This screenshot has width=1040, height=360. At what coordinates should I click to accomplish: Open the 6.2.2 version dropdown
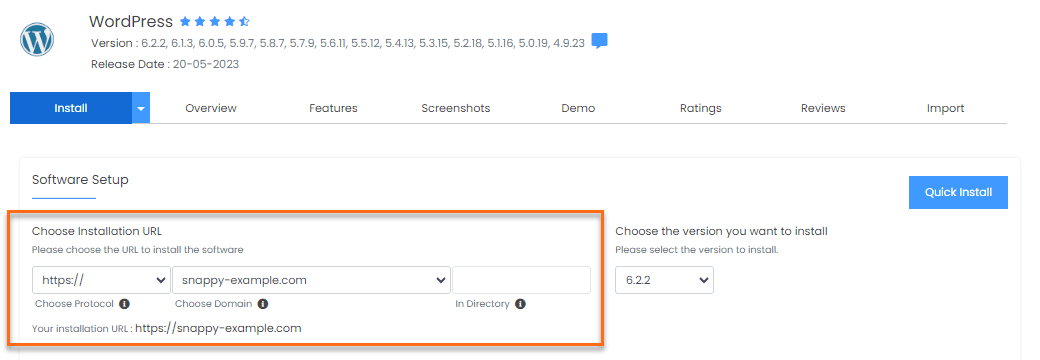[x=665, y=280]
